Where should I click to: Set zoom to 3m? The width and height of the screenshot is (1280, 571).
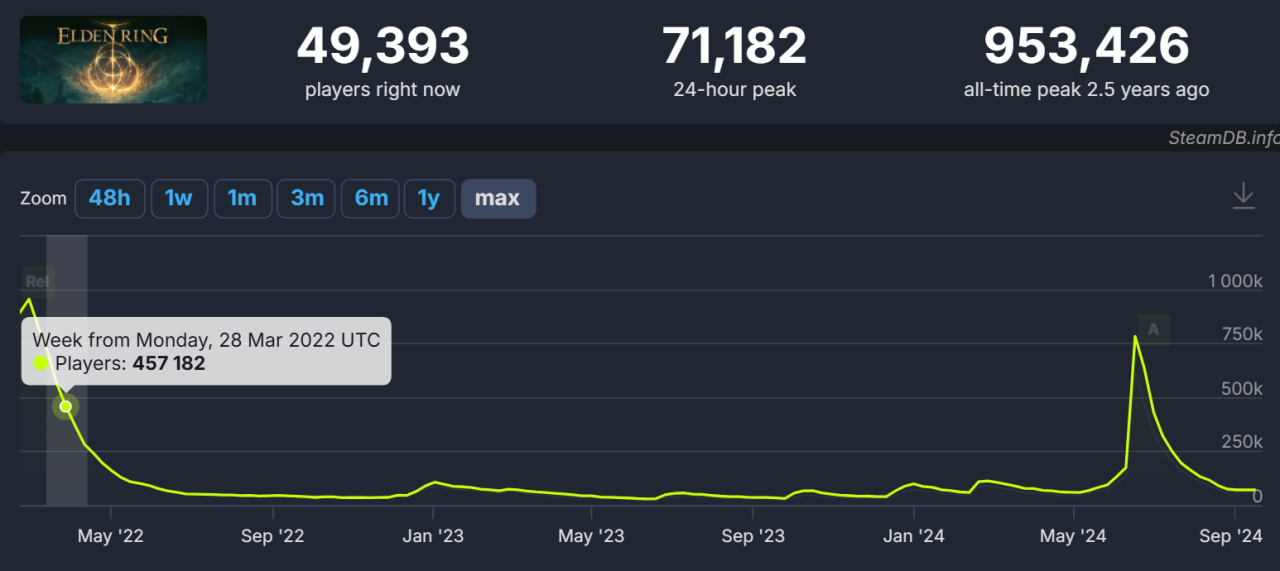[x=306, y=198]
